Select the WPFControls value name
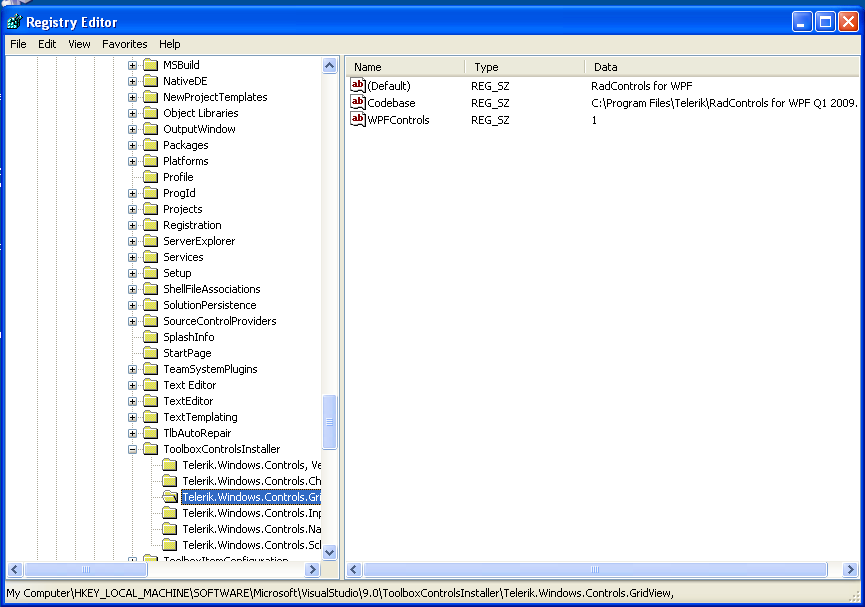 pos(398,120)
